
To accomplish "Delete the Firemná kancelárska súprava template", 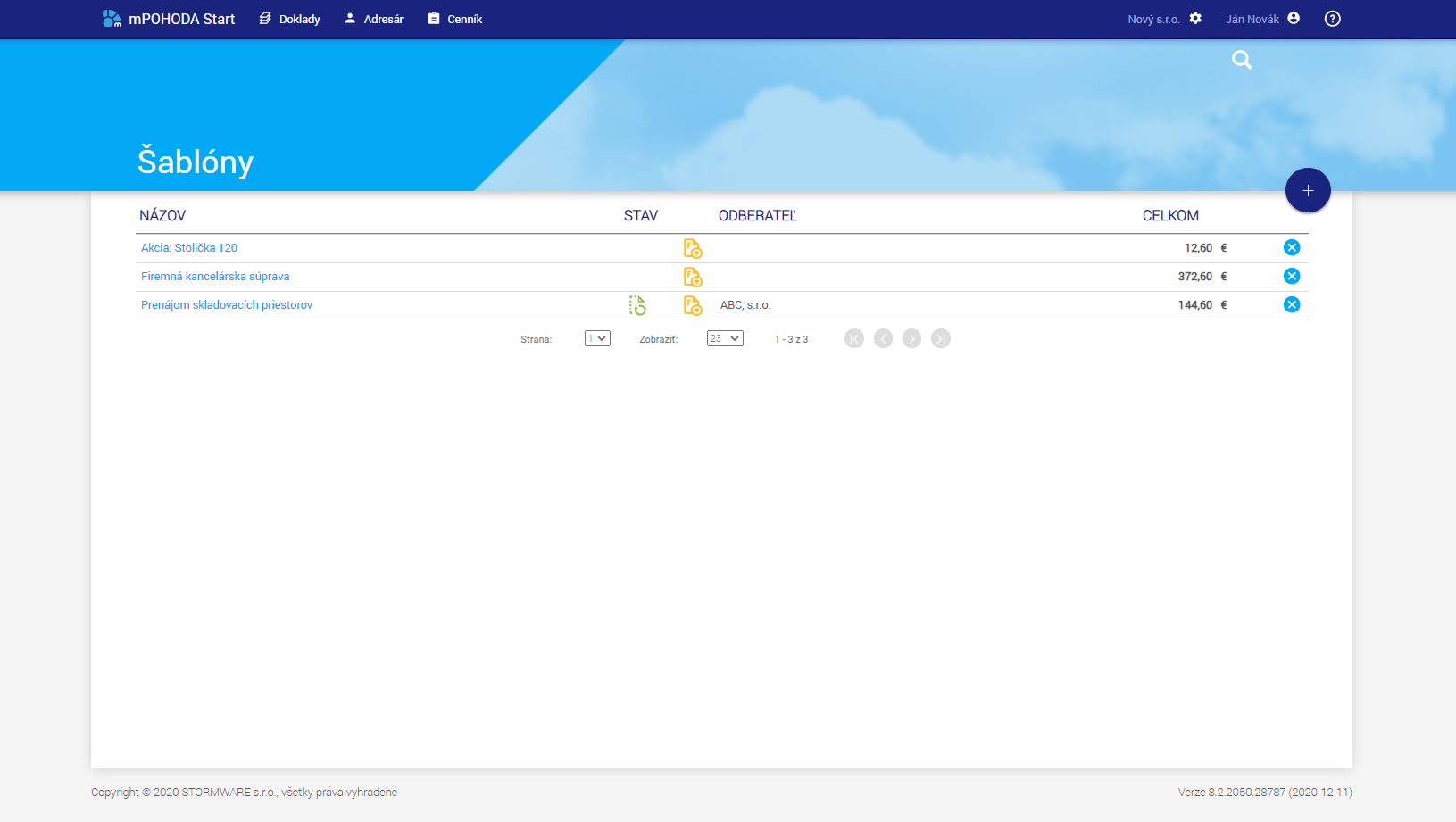I will click(1292, 276).
